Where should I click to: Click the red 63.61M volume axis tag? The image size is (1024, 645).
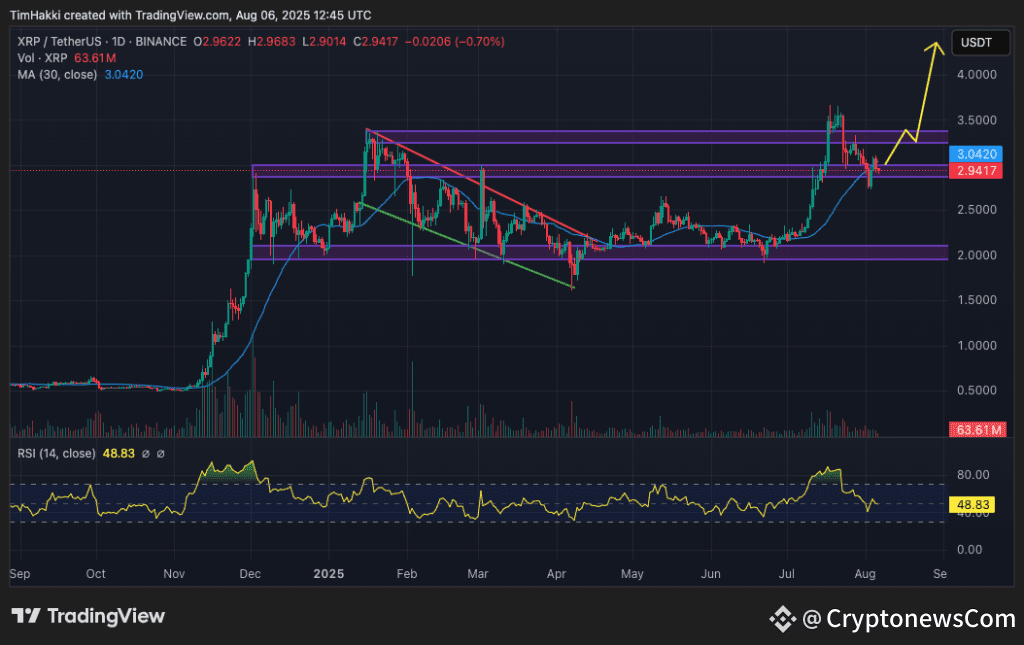point(978,430)
